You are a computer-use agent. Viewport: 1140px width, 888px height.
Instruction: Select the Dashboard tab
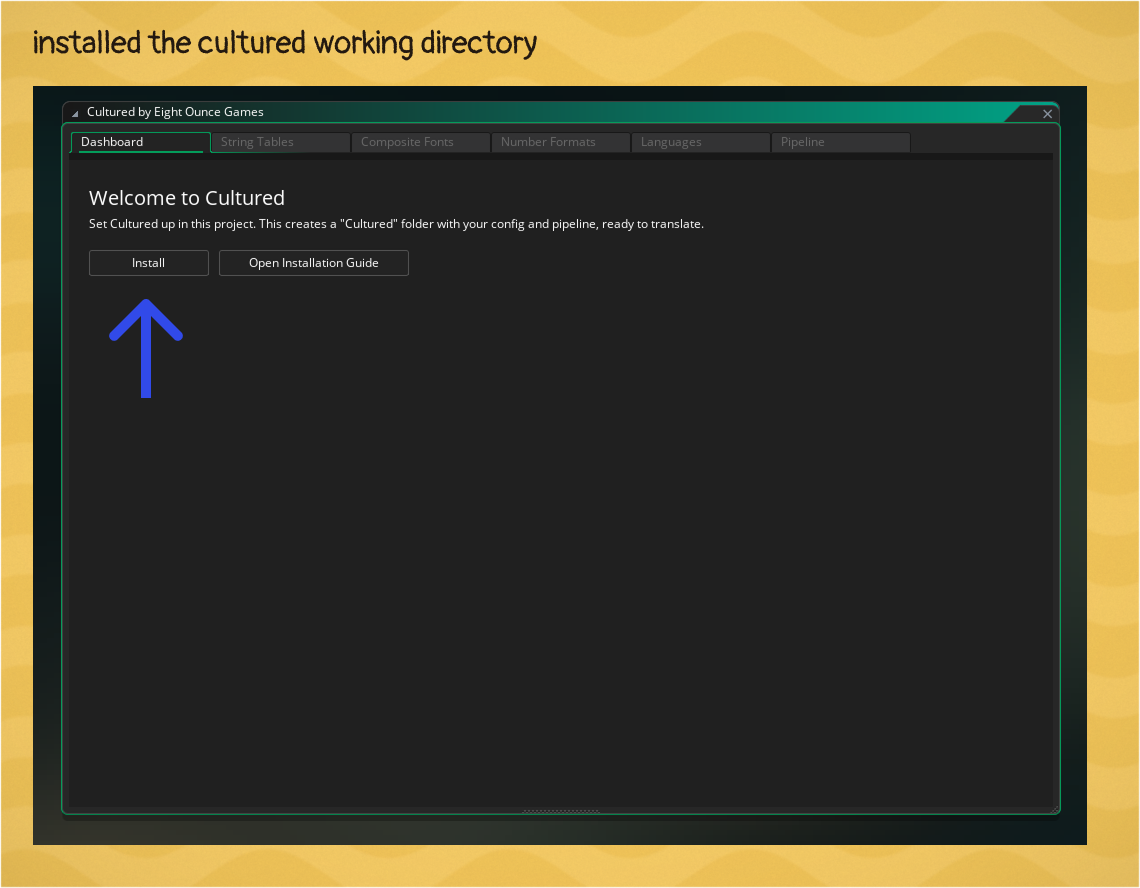coord(140,142)
